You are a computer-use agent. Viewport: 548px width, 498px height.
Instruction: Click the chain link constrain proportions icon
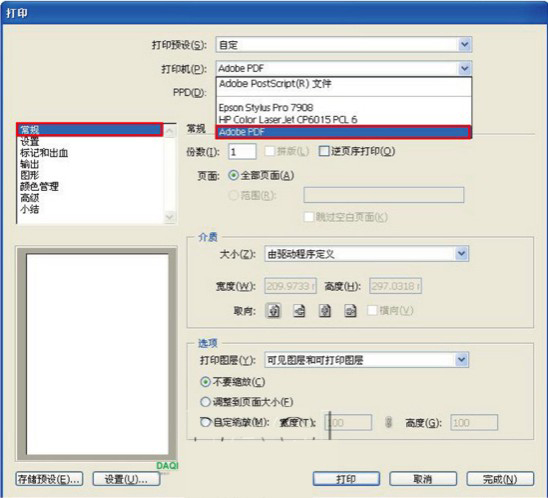(x=388, y=422)
